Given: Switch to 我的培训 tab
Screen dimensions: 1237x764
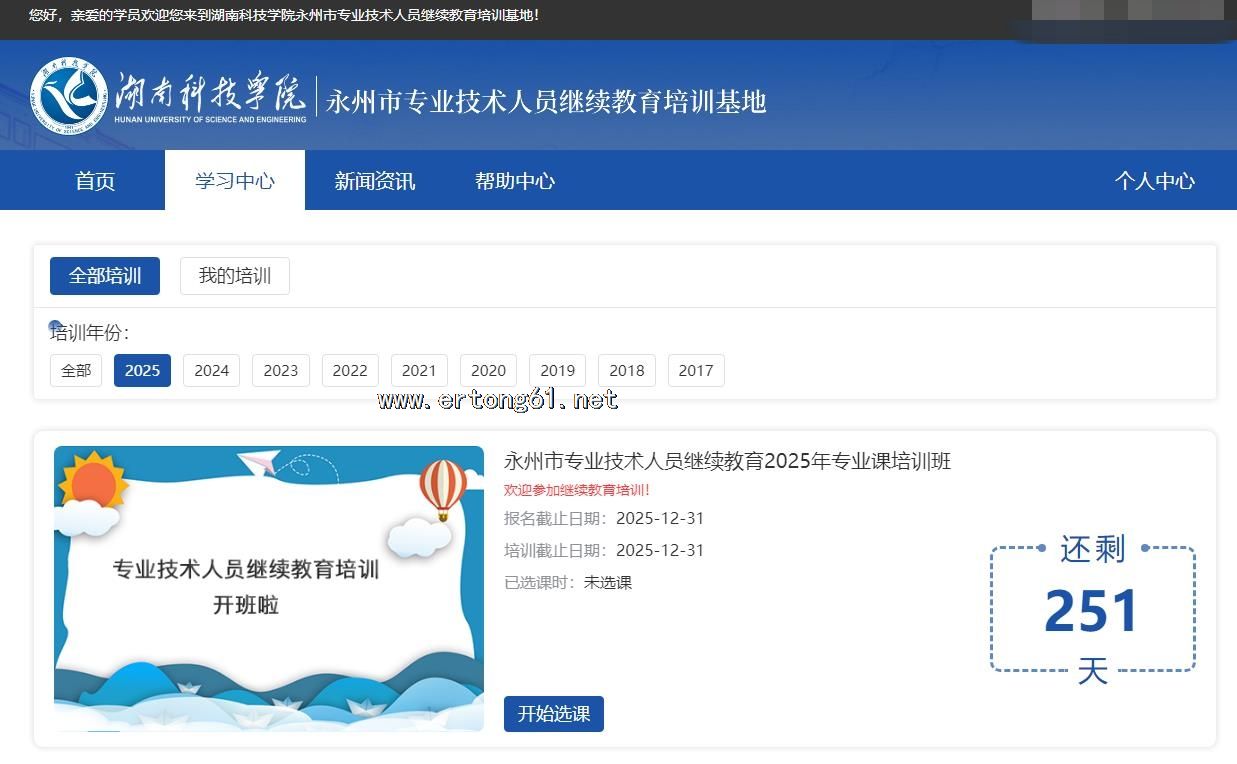Looking at the screenshot, I should tap(234, 276).
